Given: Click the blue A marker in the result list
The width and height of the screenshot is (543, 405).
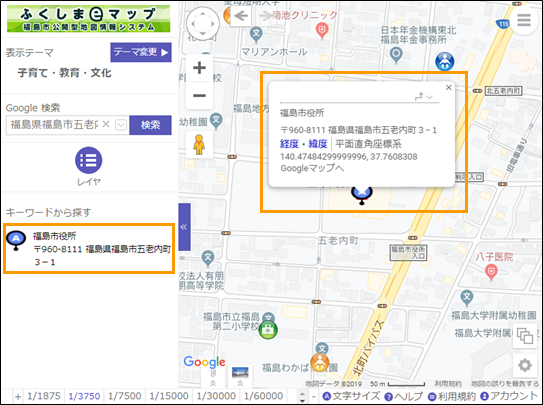Looking at the screenshot, I should click(16, 240).
